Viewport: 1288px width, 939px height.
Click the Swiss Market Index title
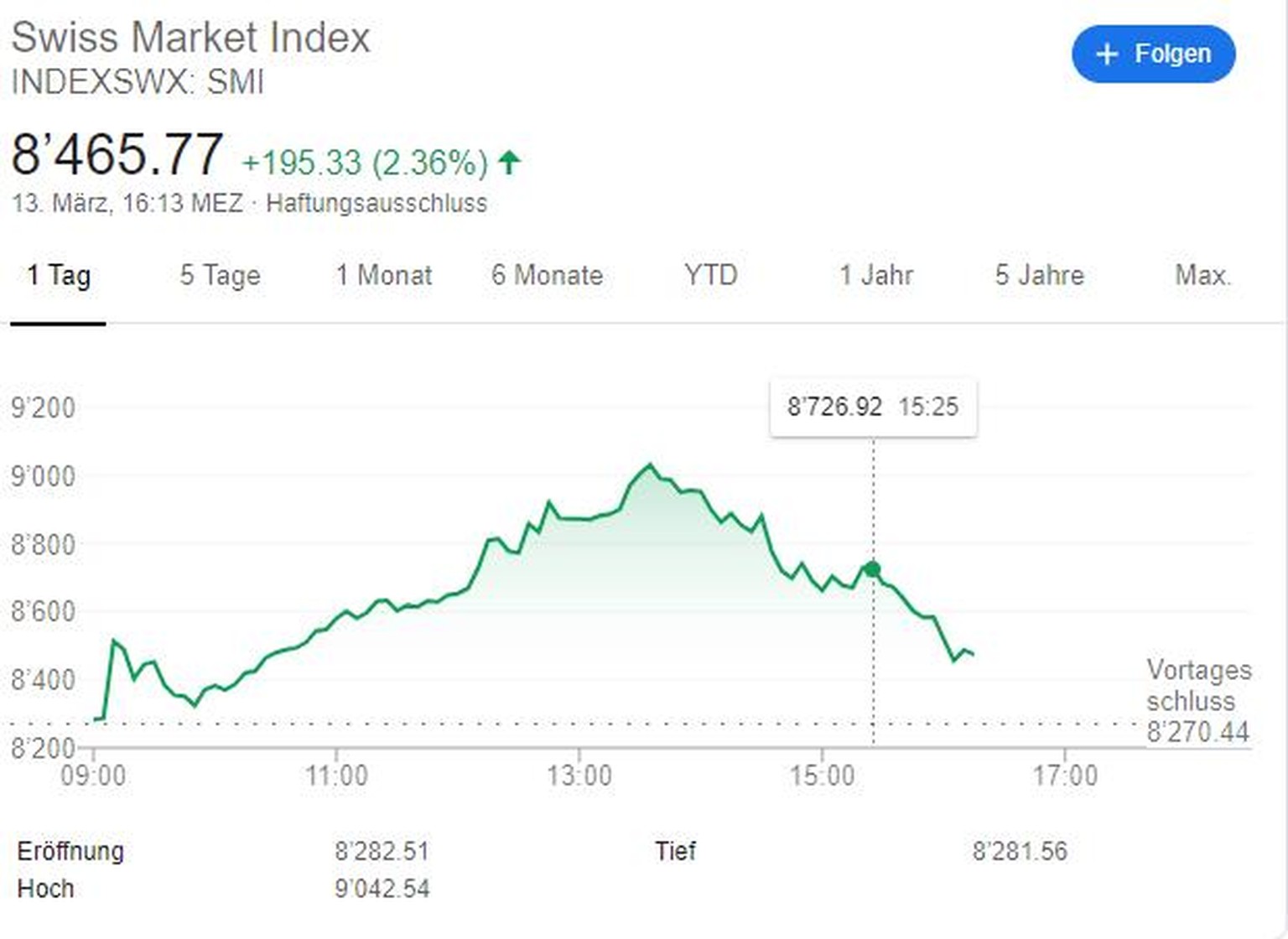point(191,38)
